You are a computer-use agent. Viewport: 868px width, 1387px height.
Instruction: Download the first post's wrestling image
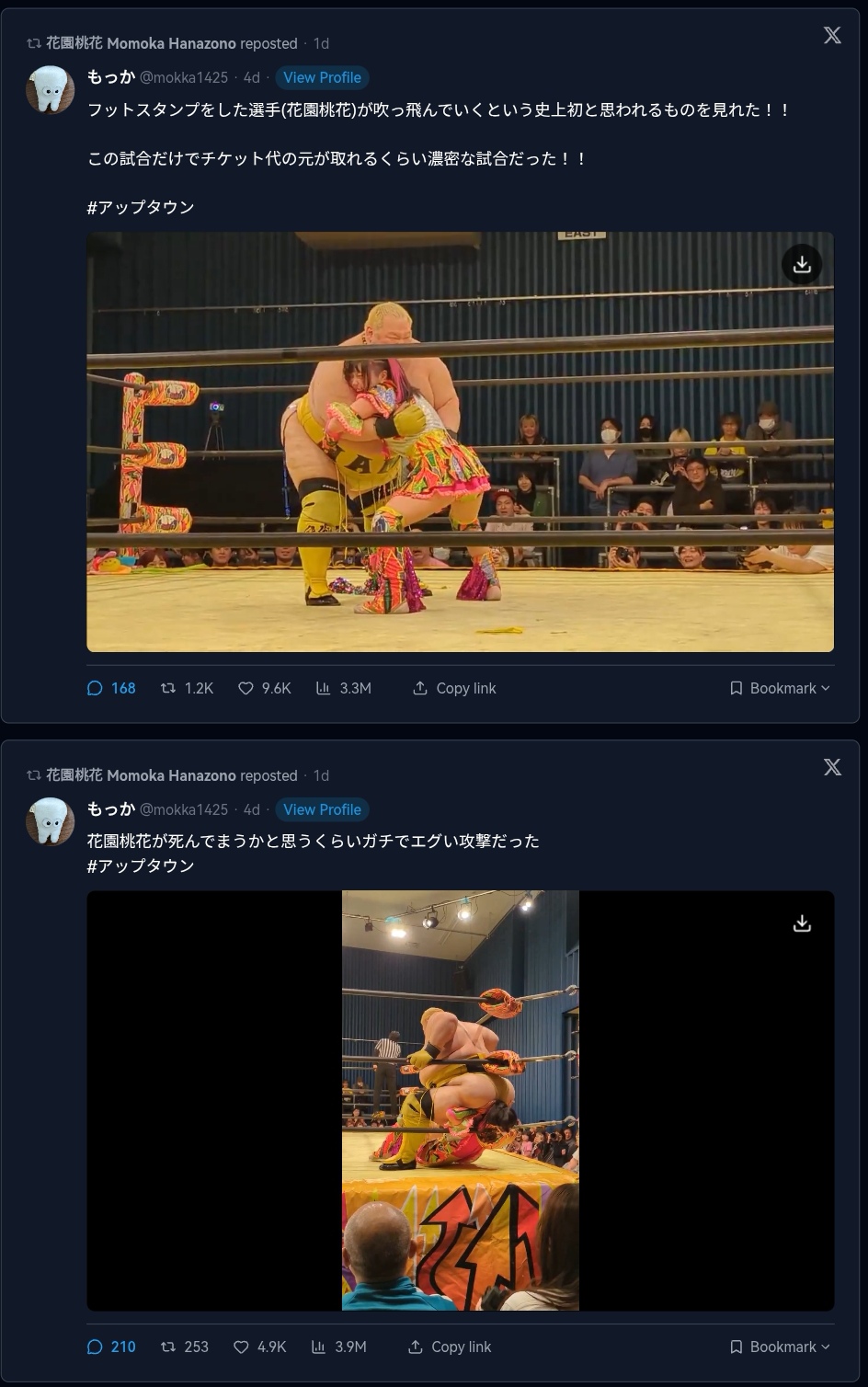pyautogui.click(x=802, y=264)
